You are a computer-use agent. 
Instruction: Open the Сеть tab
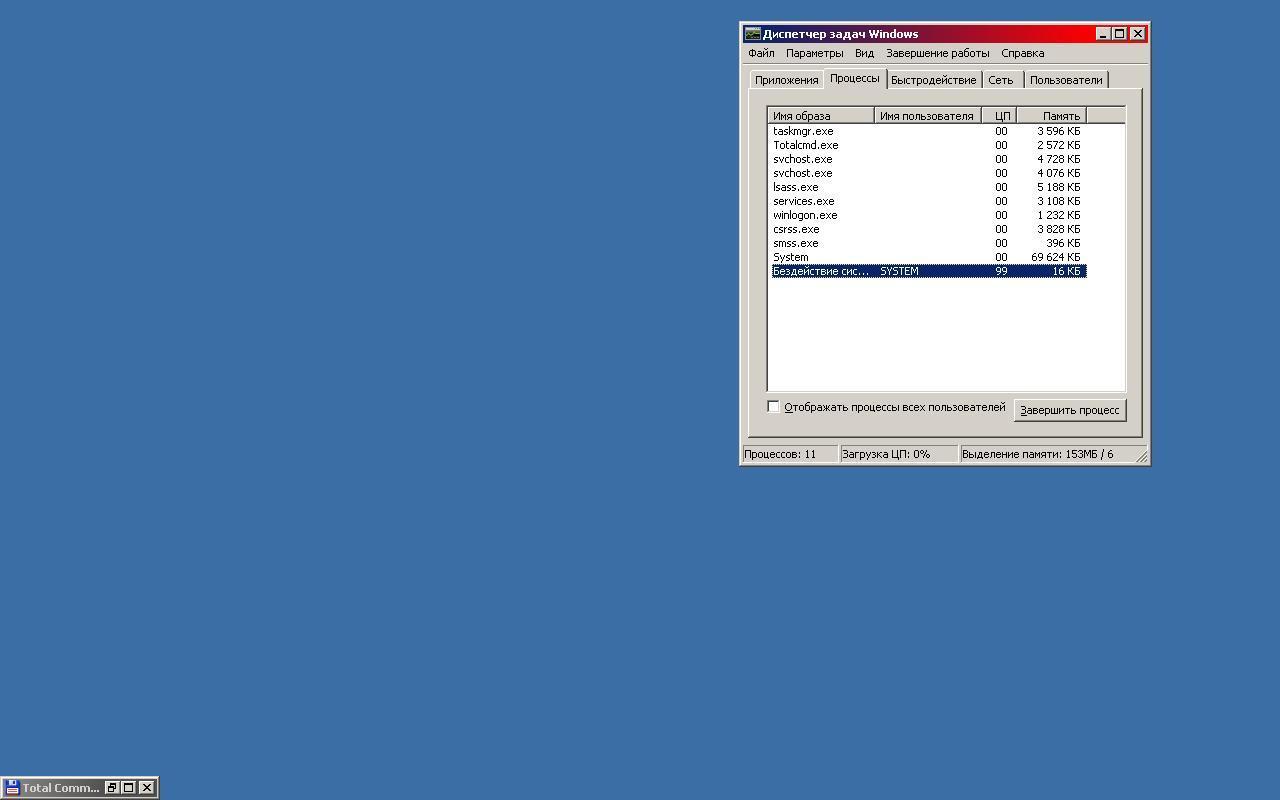[x=1001, y=80]
